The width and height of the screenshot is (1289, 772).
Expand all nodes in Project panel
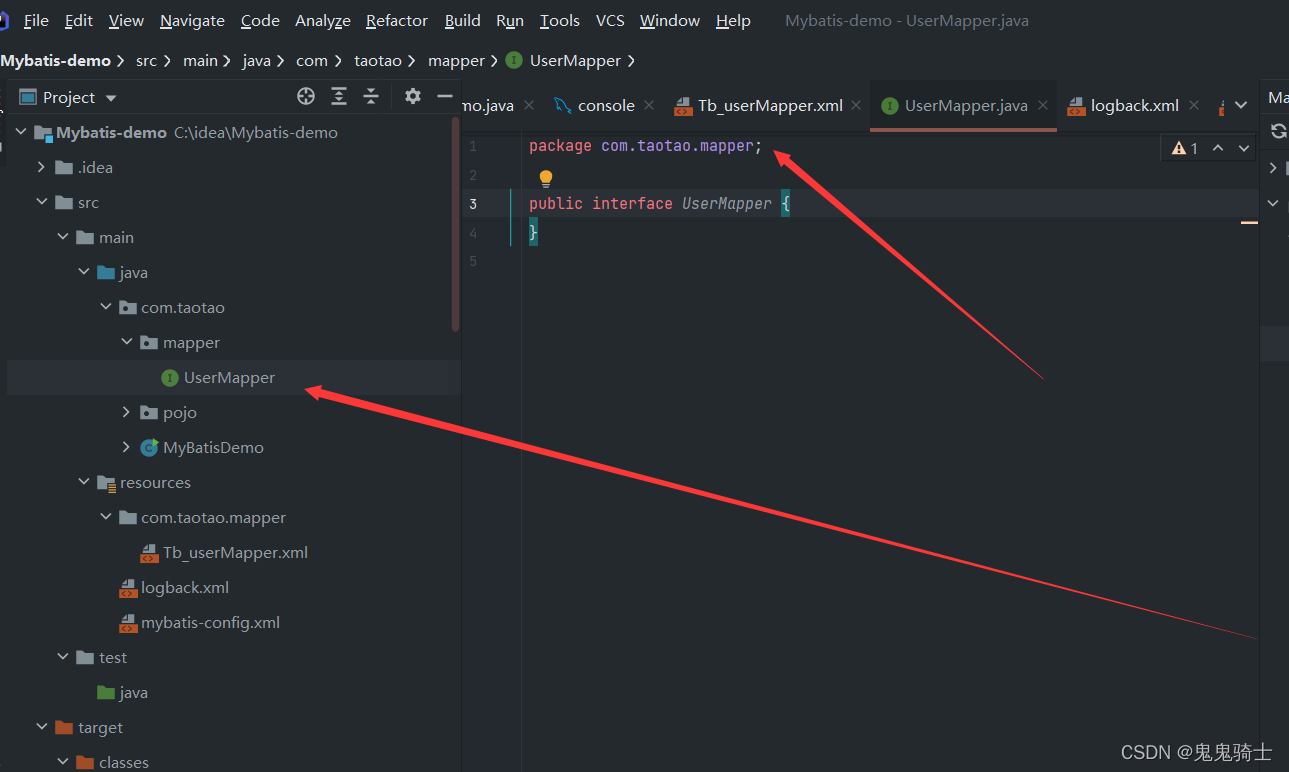click(x=339, y=96)
